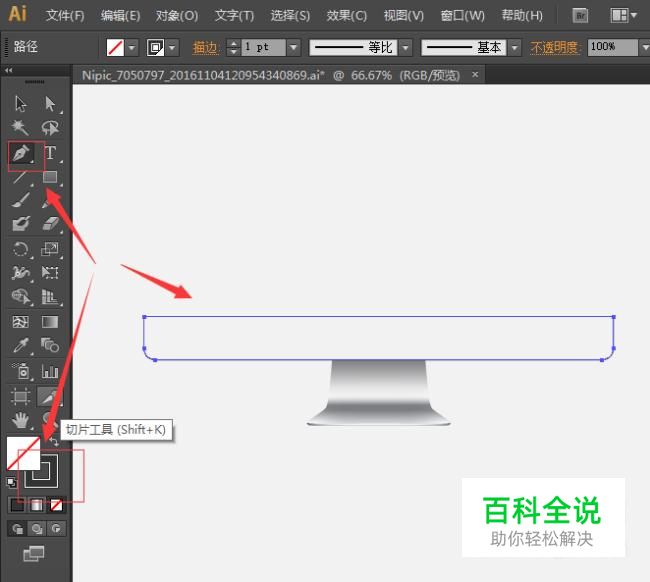This screenshot has height=582, width=650.
Task: Open the 等比 width profile dropdown
Action: 406,47
